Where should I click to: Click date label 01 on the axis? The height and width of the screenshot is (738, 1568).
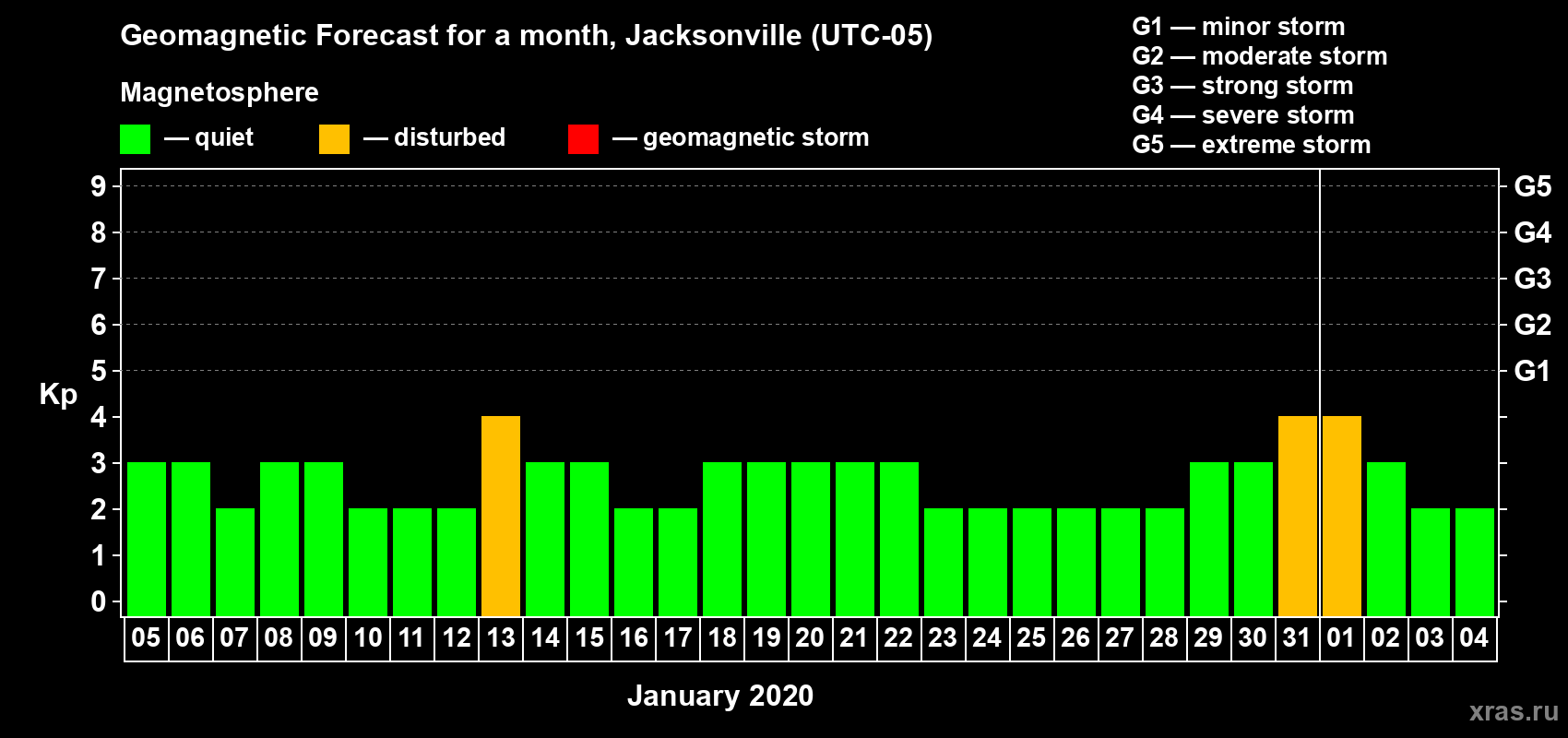(x=1341, y=637)
